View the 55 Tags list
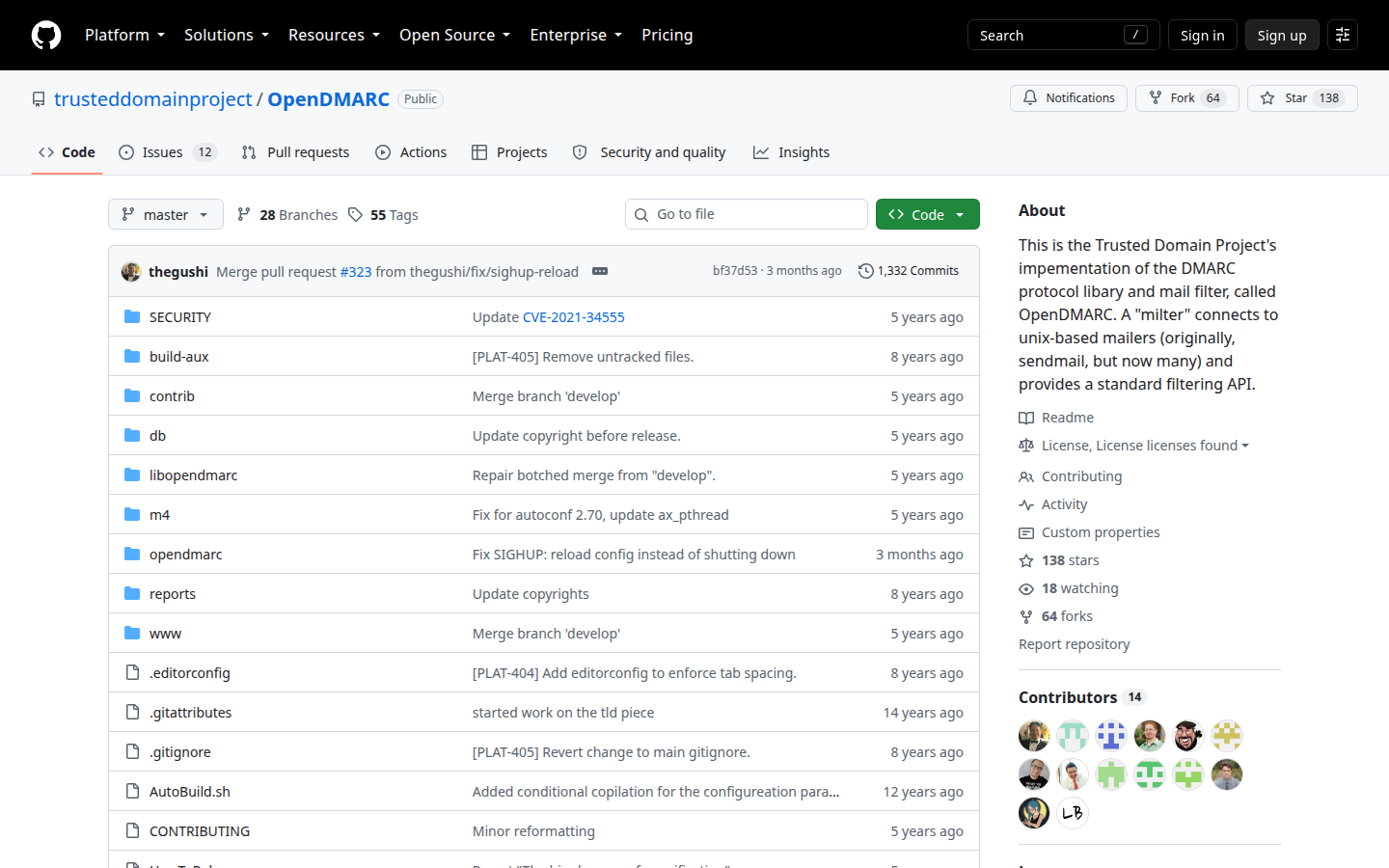The height and width of the screenshot is (868, 1389). click(383, 215)
